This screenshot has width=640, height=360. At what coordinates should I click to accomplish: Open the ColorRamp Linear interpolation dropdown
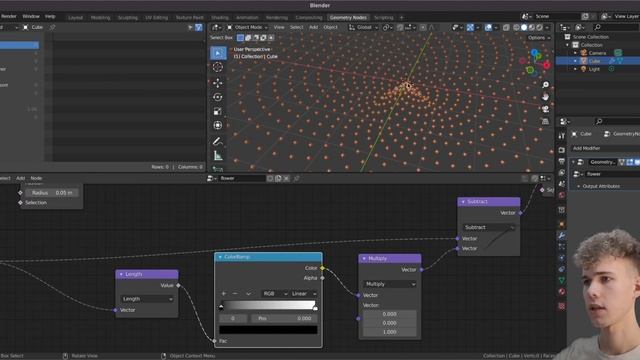[304, 293]
